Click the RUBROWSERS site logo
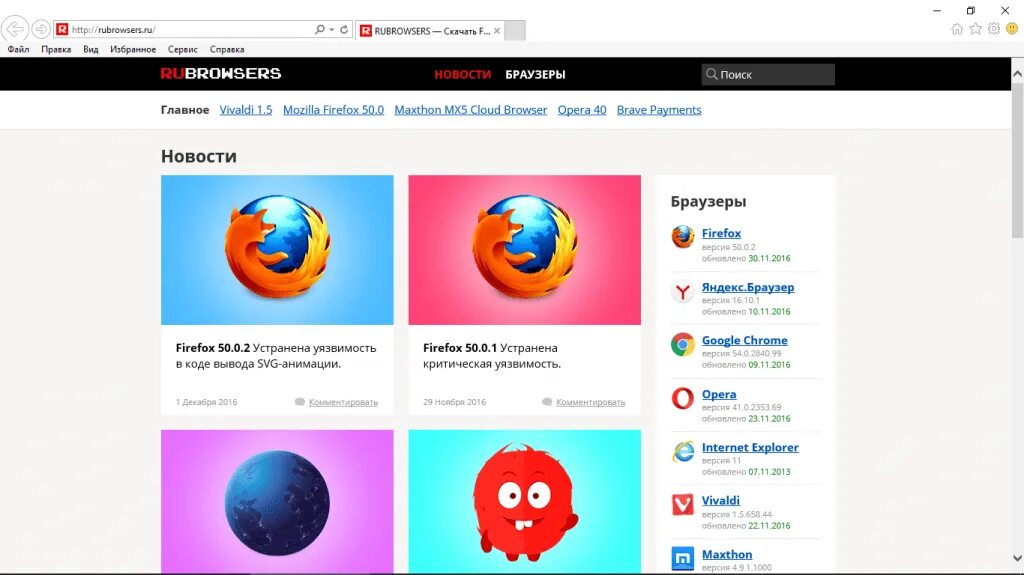 point(221,74)
